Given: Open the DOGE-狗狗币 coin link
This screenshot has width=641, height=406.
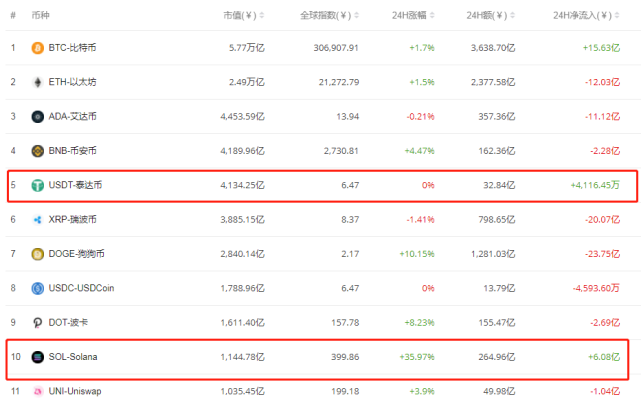Looking at the screenshot, I should pyautogui.click(x=76, y=254).
